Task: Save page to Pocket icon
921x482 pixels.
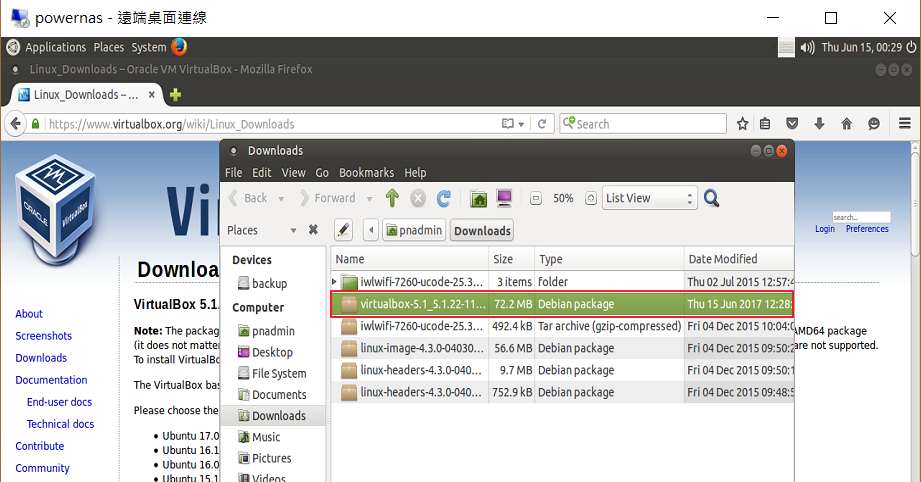Action: click(x=792, y=124)
